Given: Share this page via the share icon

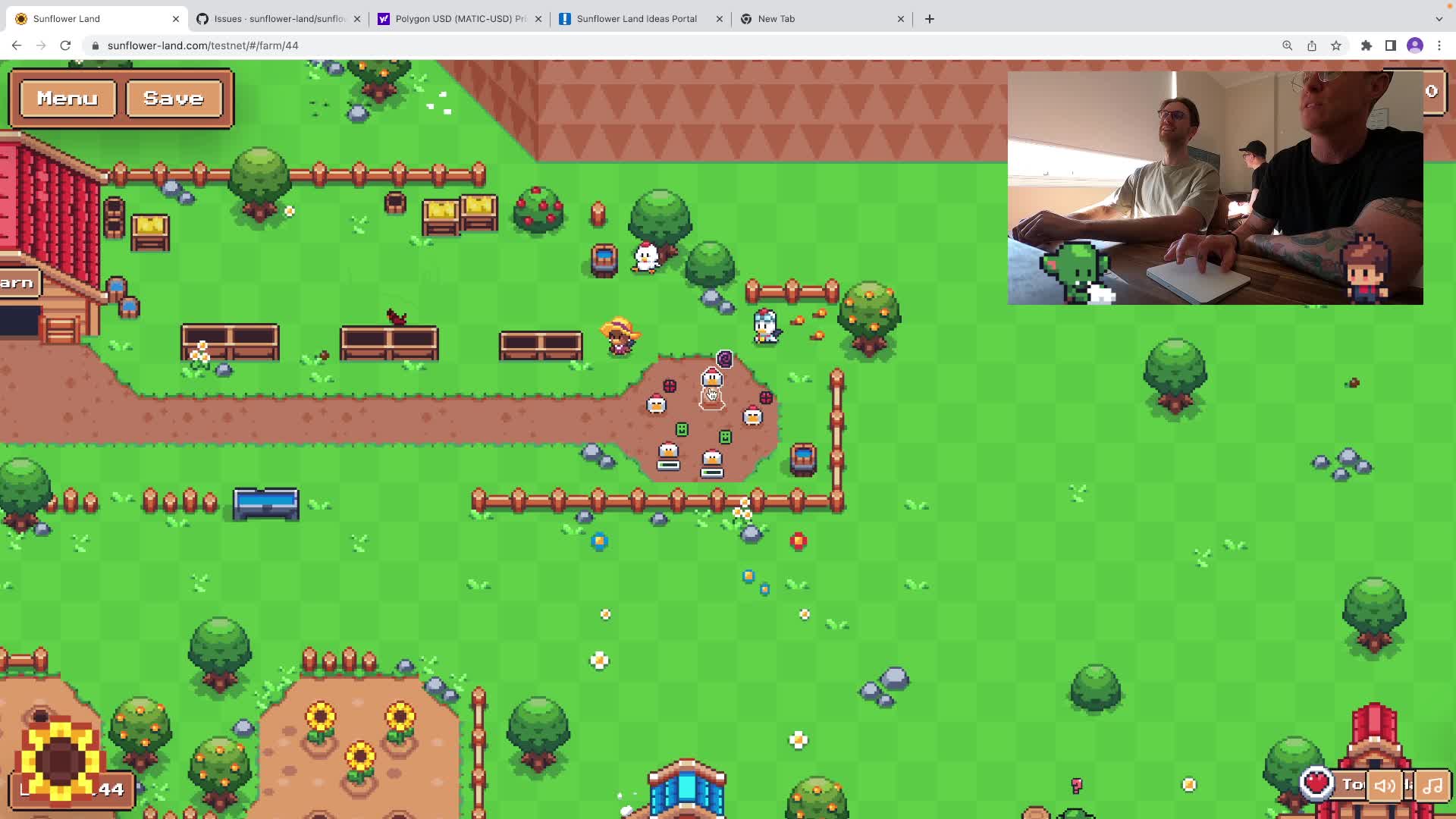Looking at the screenshot, I should click(x=1312, y=45).
